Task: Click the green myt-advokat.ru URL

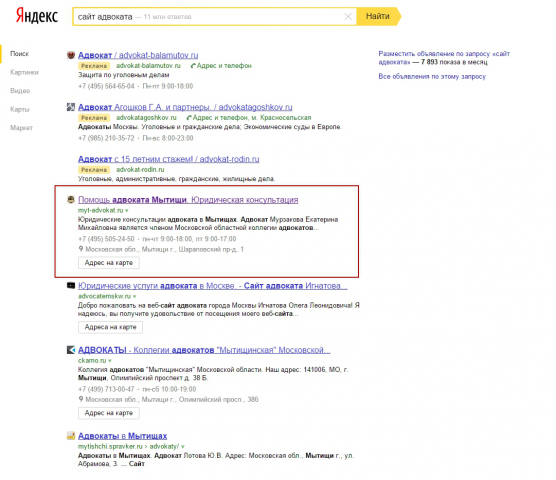Action: (100, 210)
